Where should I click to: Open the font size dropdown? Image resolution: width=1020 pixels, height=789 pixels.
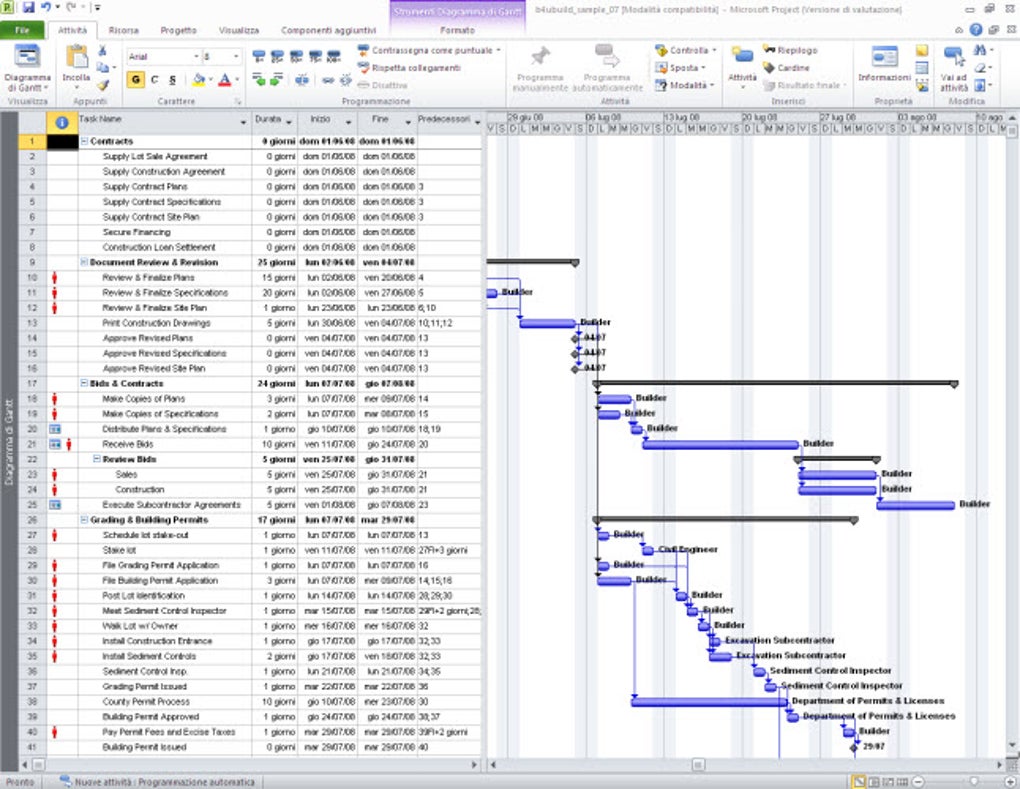(x=235, y=57)
